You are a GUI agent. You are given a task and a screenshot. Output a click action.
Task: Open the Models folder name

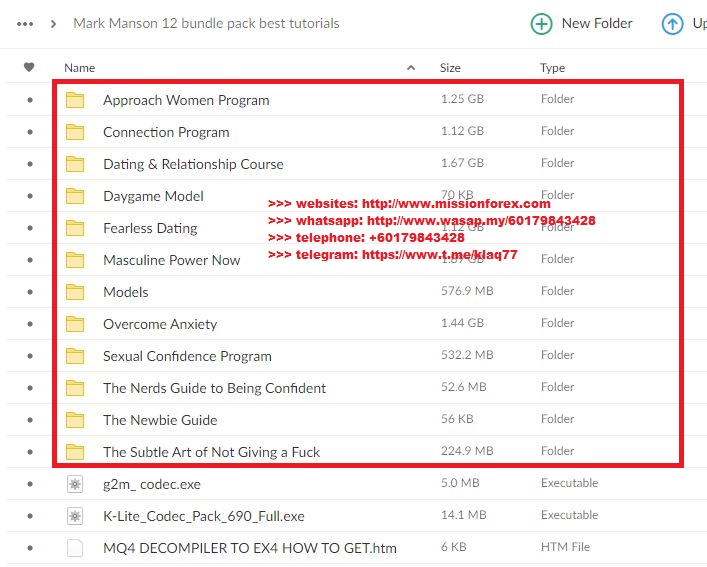pyautogui.click(x=126, y=292)
